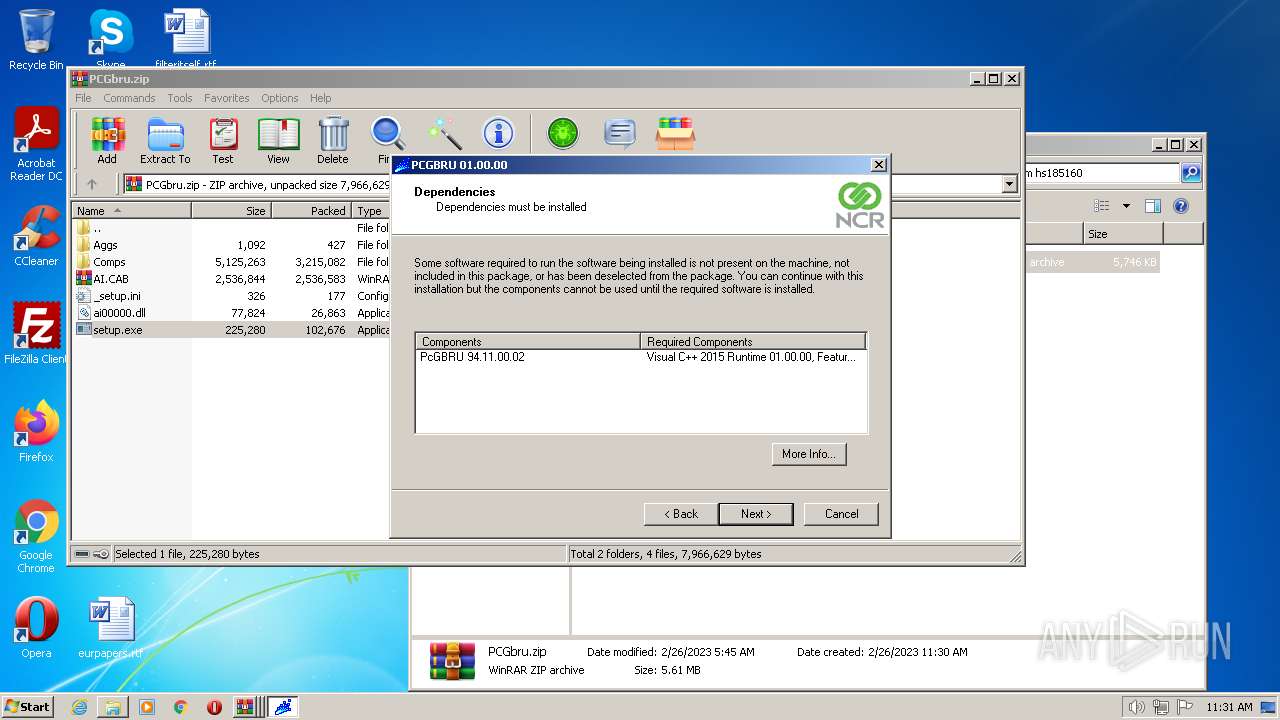
Task: Click Explorer search input field
Action: pyautogui.click(x=1103, y=173)
